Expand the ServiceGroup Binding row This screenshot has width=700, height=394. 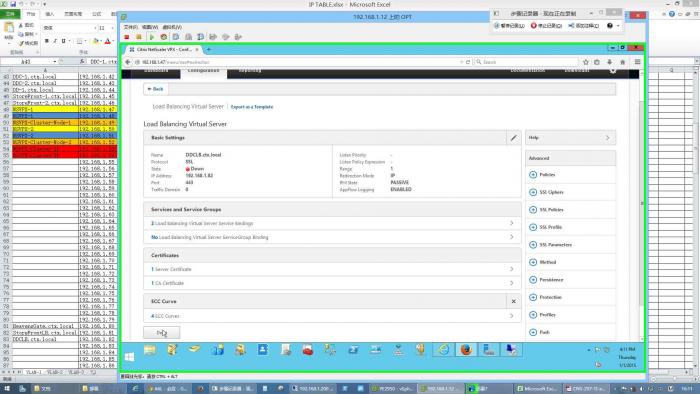click(x=332, y=237)
